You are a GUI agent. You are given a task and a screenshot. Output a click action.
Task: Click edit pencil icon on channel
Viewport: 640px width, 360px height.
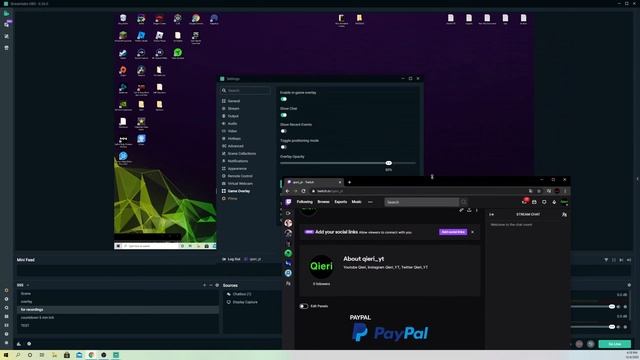(x=461, y=210)
